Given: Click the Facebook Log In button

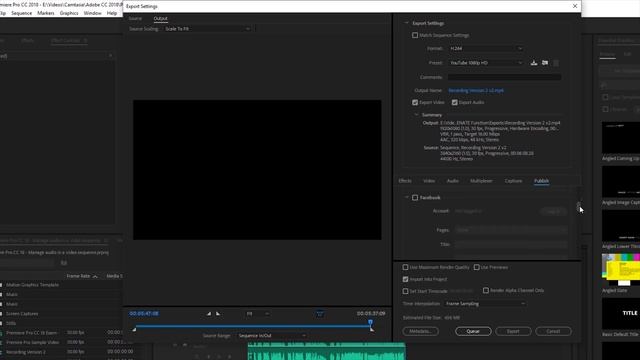Looking at the screenshot, I should pos(553,211).
